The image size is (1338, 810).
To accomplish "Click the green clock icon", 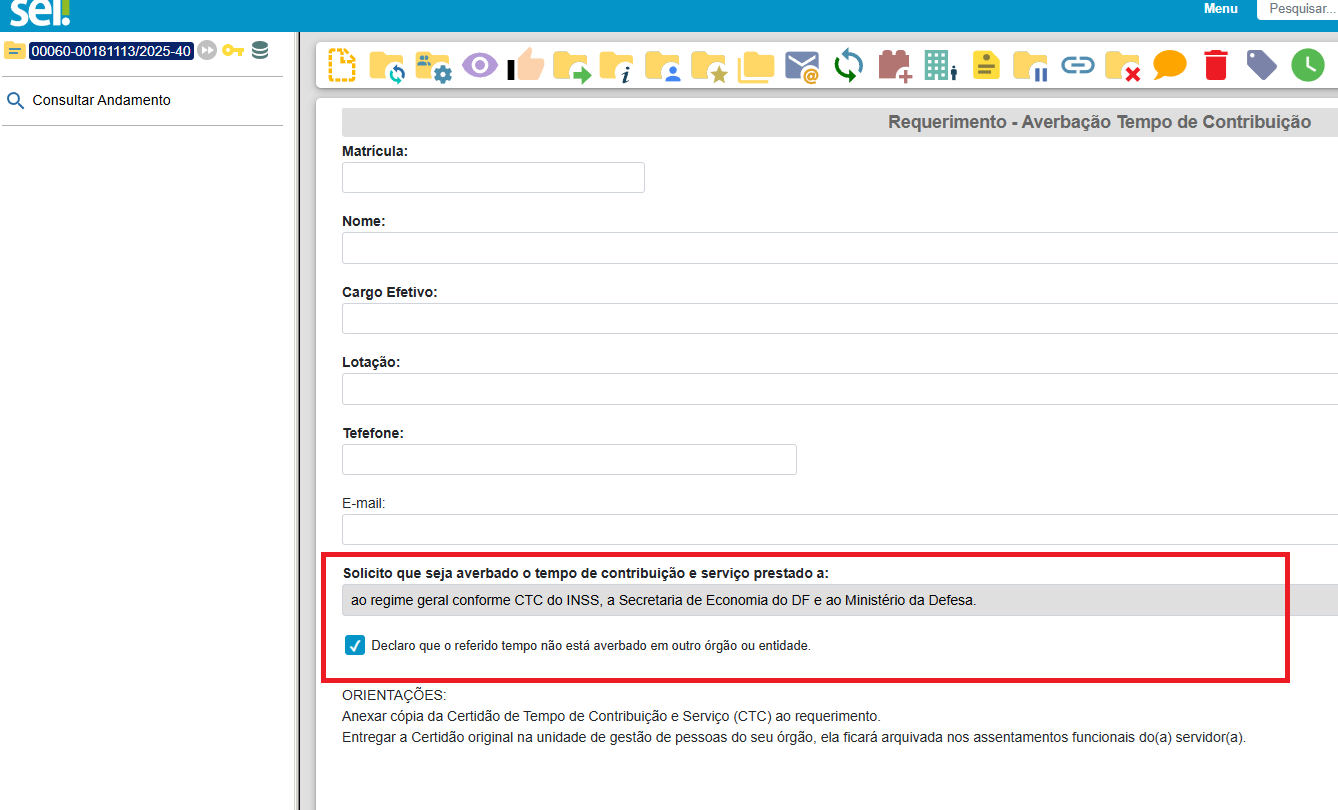I will click(1307, 66).
